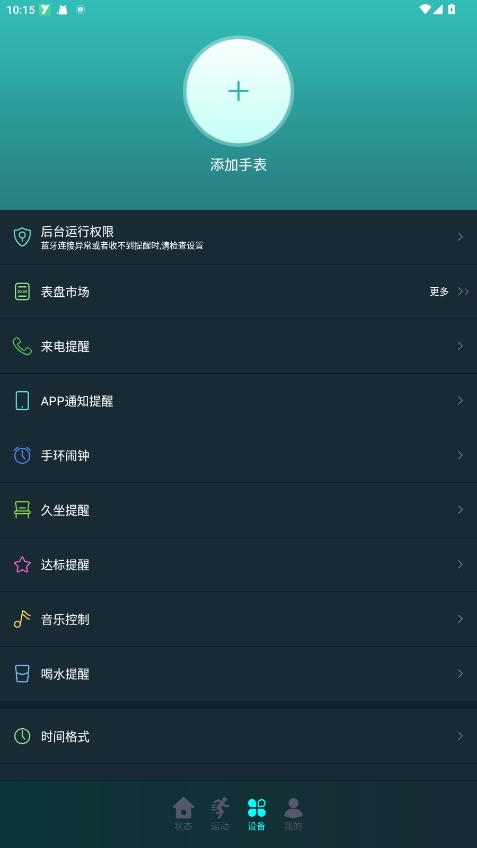Switch to the 状态 home tab
Viewport: 477px width, 848px height.
point(183,814)
